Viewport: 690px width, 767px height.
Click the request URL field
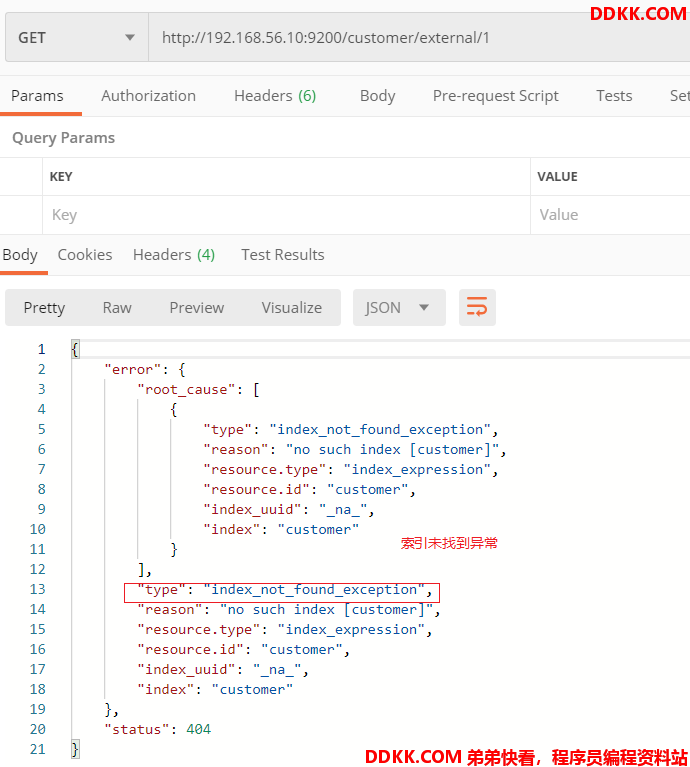pyautogui.click(x=419, y=38)
